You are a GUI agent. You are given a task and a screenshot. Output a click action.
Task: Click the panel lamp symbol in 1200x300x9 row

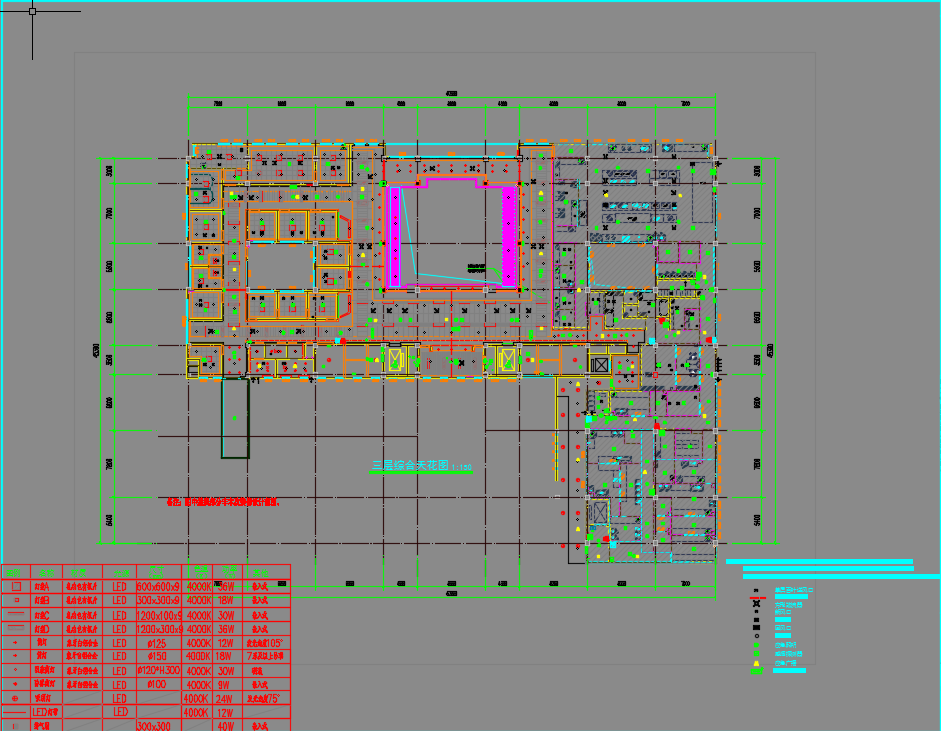pyautogui.click(x=15, y=628)
